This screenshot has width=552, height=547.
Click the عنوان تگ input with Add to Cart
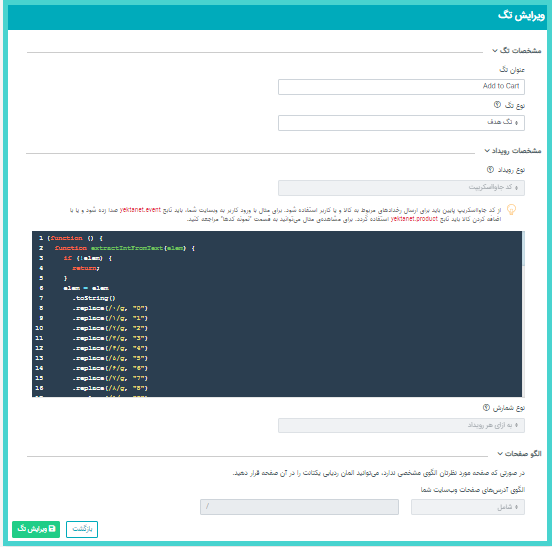[x=401, y=87]
